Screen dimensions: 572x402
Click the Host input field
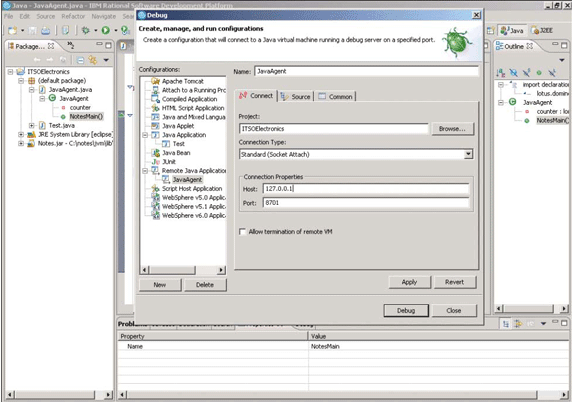366,189
